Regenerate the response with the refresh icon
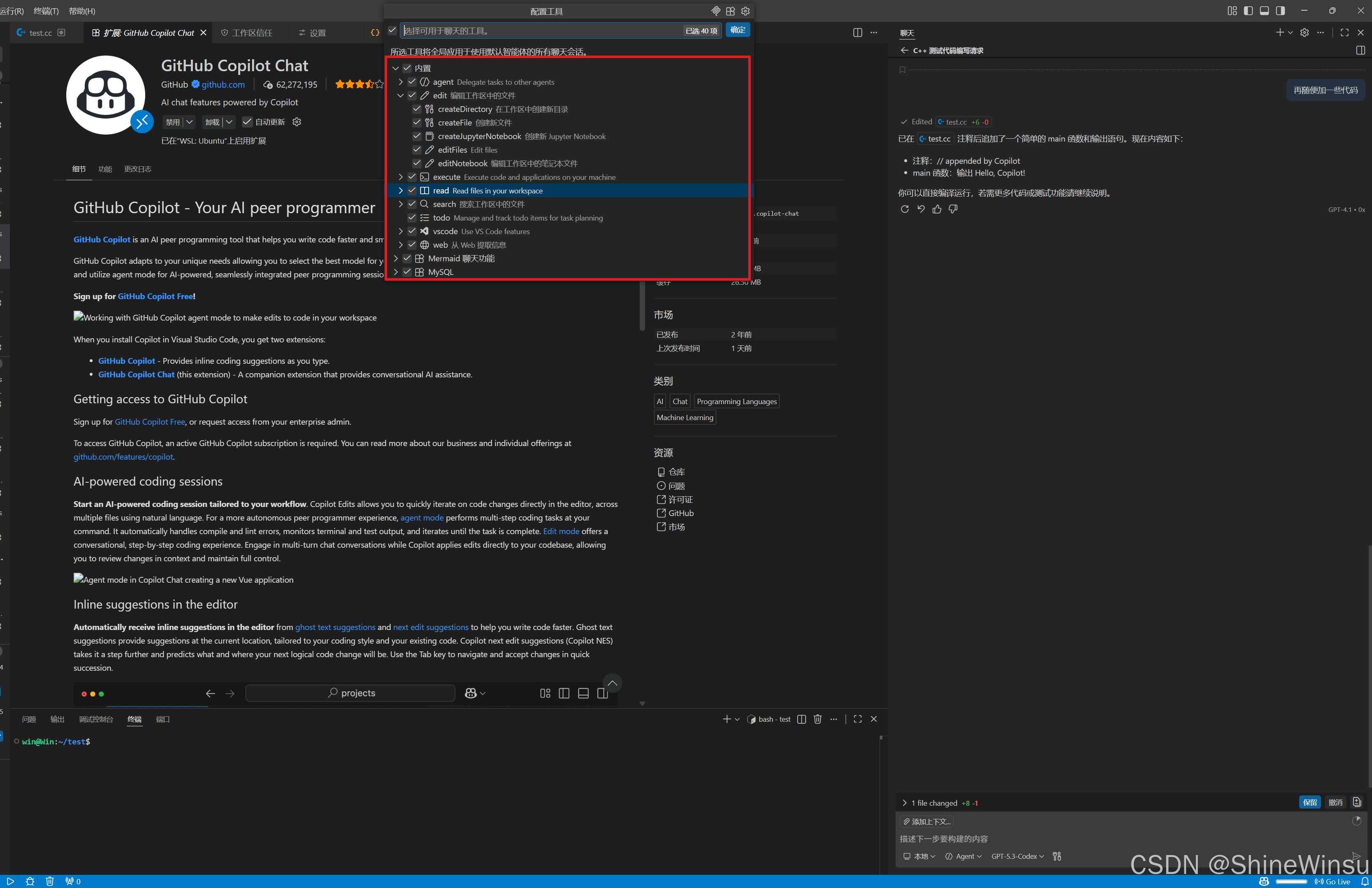This screenshot has width=1372, height=888. click(x=905, y=209)
